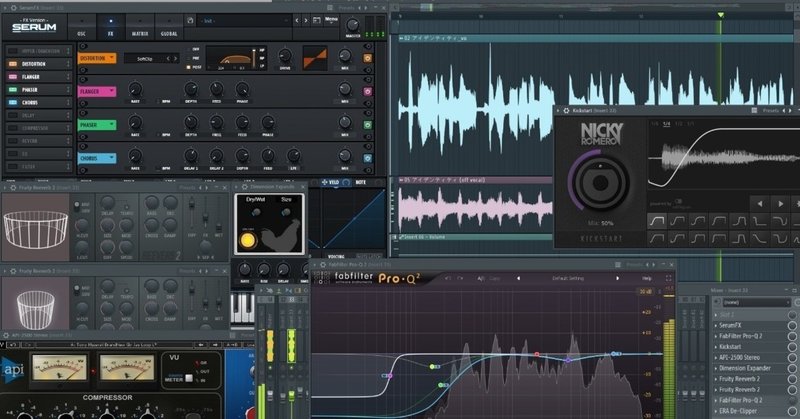Go to next Serum preset arrow
Screen dimensions: 800x419
click(x=306, y=20)
